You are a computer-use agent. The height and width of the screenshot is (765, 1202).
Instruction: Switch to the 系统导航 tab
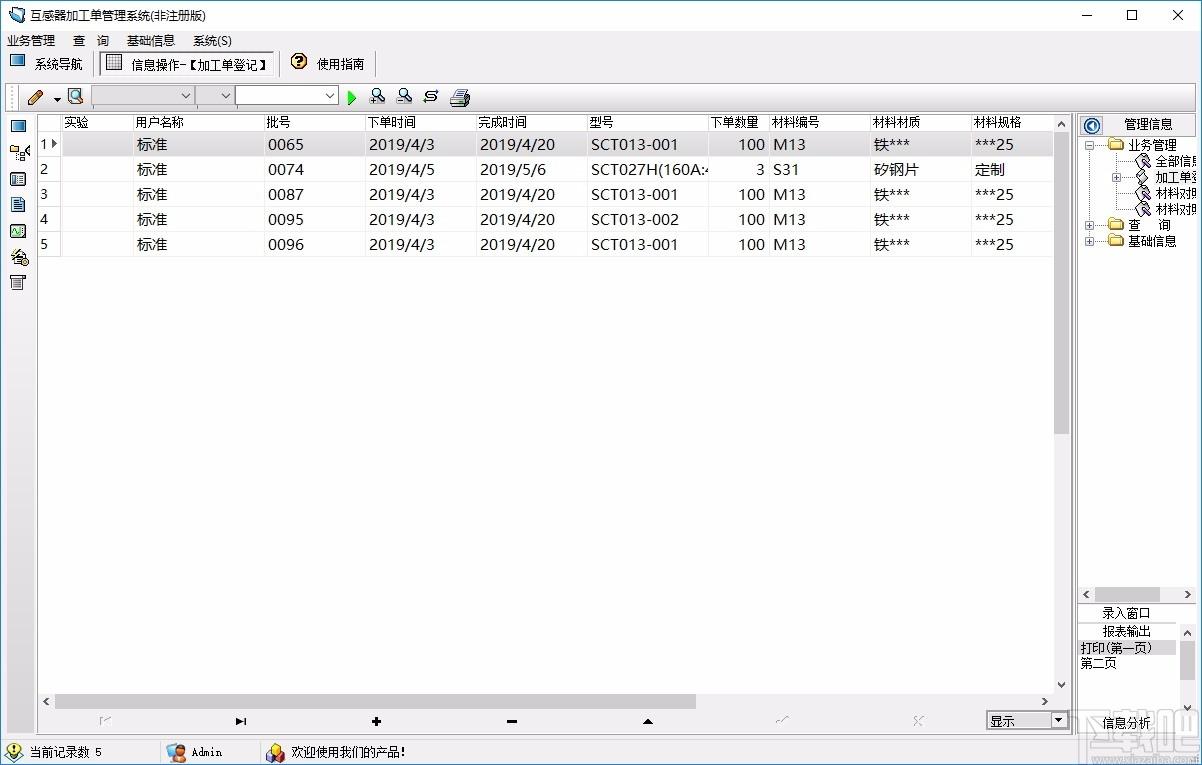click(47, 63)
